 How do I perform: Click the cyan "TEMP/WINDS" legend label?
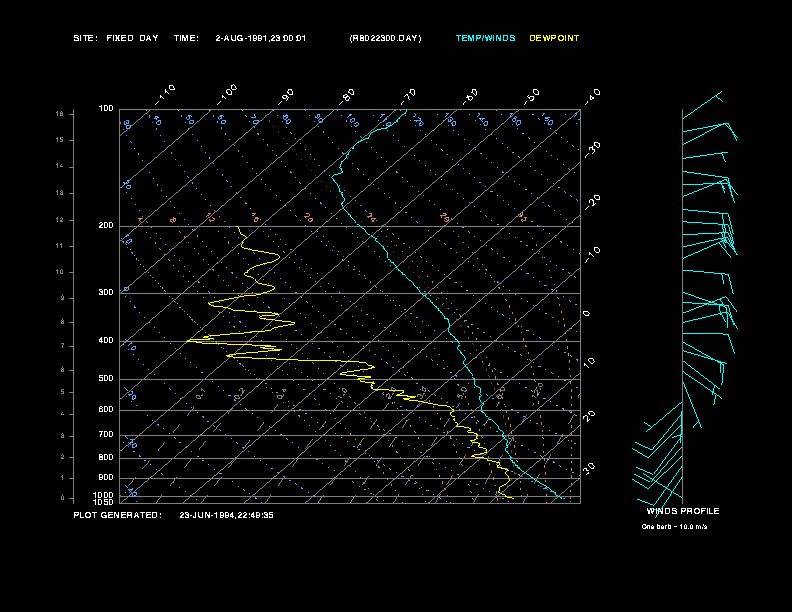(x=485, y=38)
